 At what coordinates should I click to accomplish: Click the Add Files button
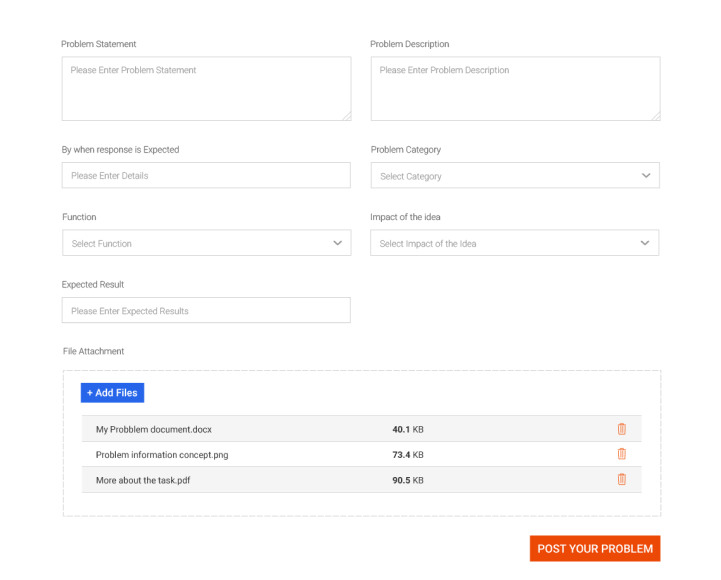pos(112,393)
